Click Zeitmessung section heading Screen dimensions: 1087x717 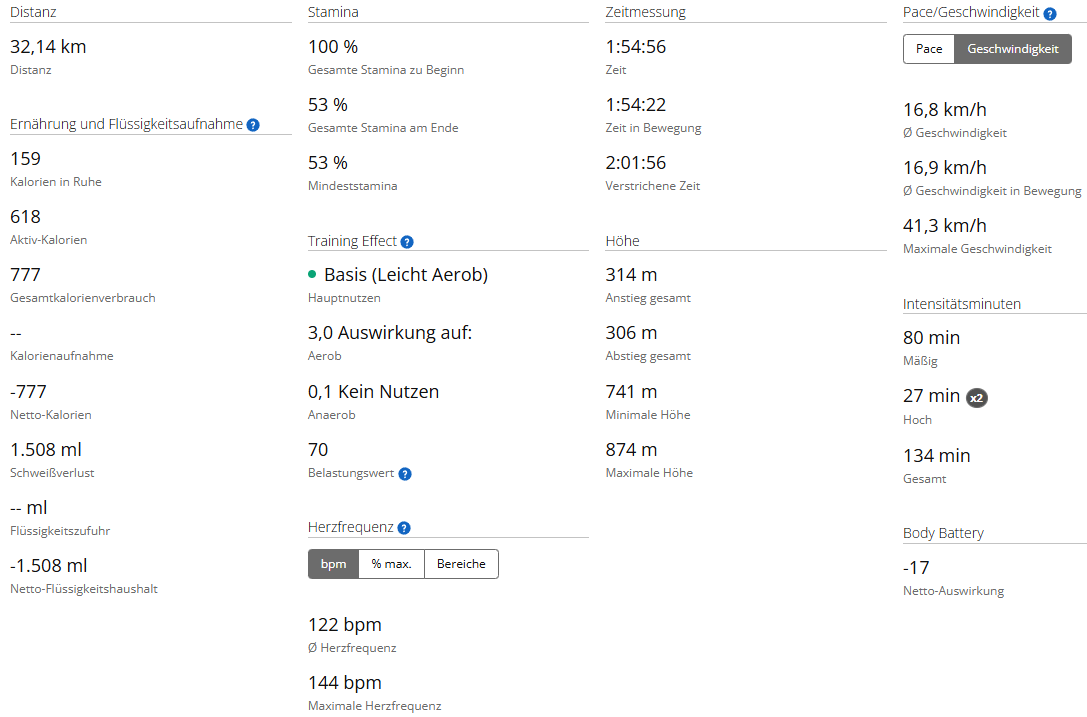coord(645,12)
